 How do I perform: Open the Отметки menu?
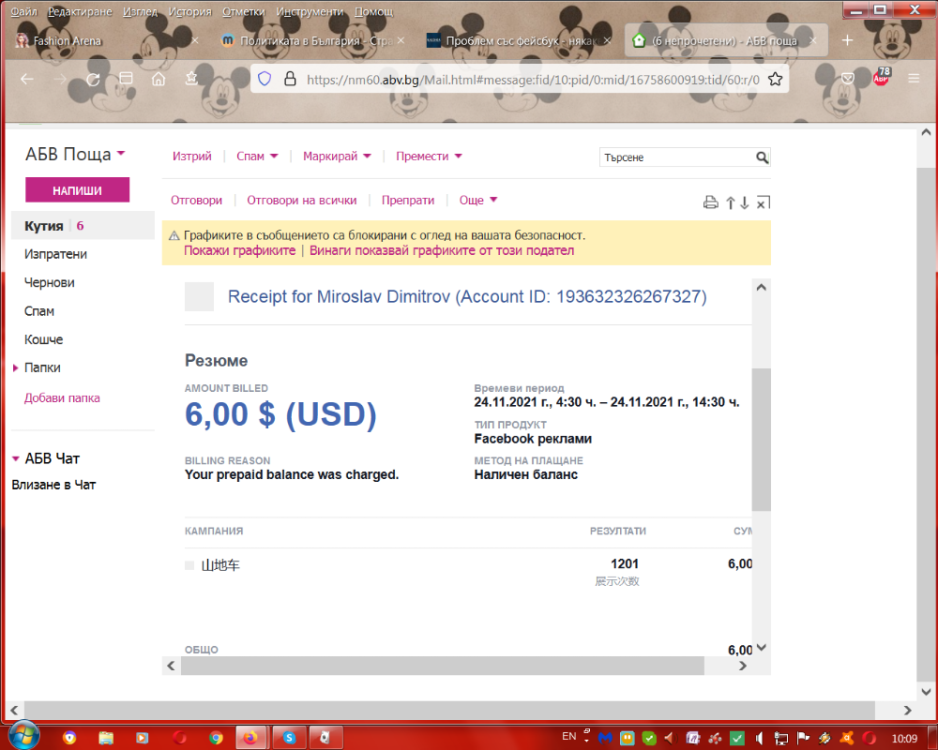pyautogui.click(x=243, y=11)
